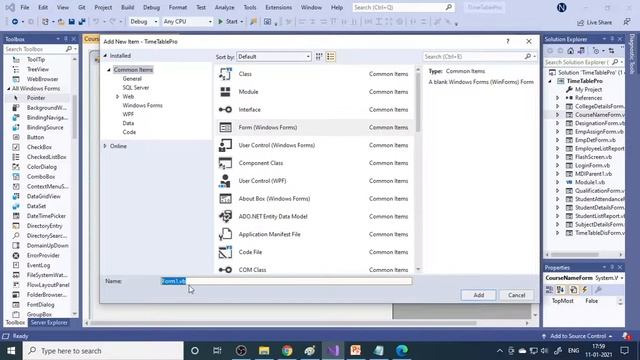Click the Add button

tap(478, 295)
